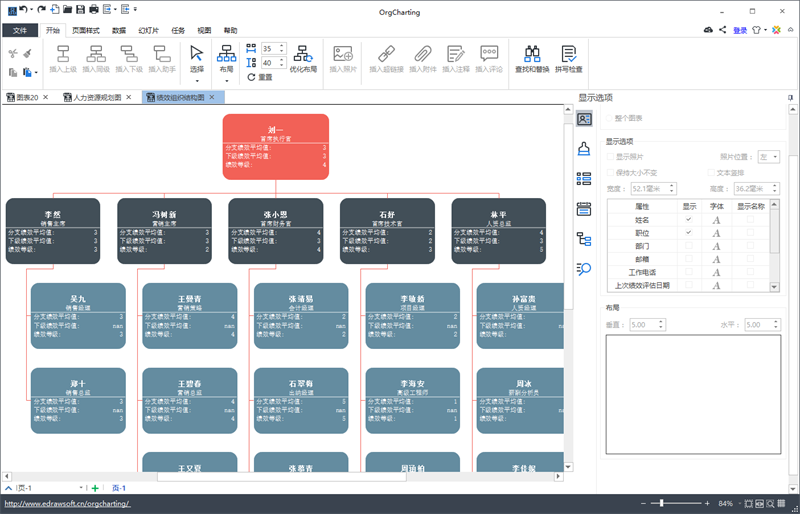
Task: Check the 文本竖排 checkbox
Action: click(711, 173)
